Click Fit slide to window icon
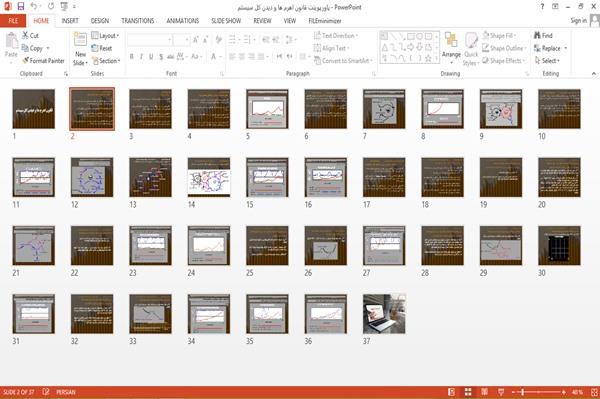600x399 pixels. [x=594, y=392]
